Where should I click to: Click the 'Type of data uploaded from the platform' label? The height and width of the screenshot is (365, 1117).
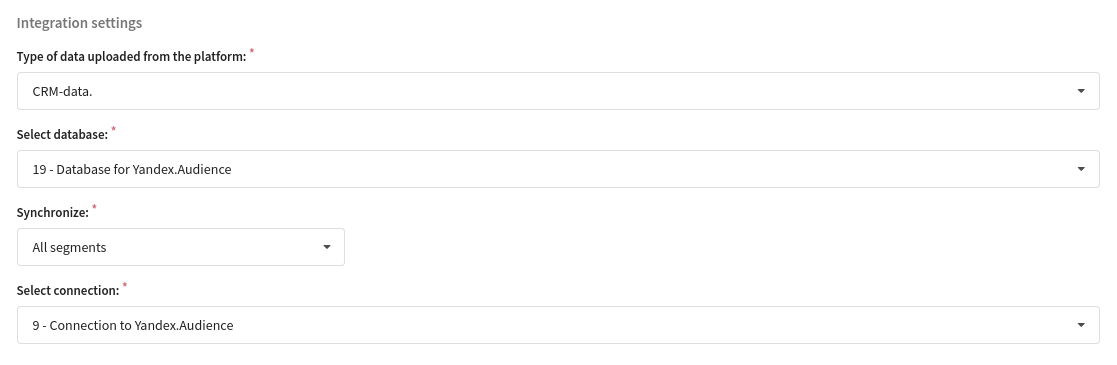[x=131, y=57]
